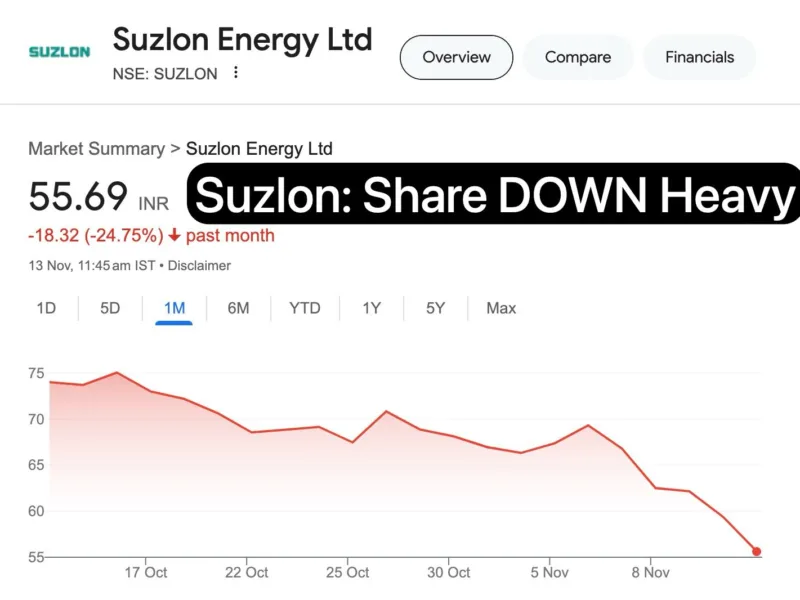The image size is (800, 600).
Task: Click the 8 Nov axis label
Action: [651, 572]
